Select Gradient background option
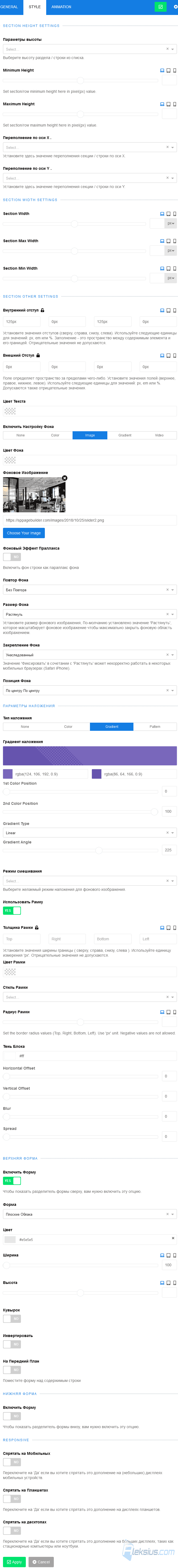178x1568 pixels. 124,435
